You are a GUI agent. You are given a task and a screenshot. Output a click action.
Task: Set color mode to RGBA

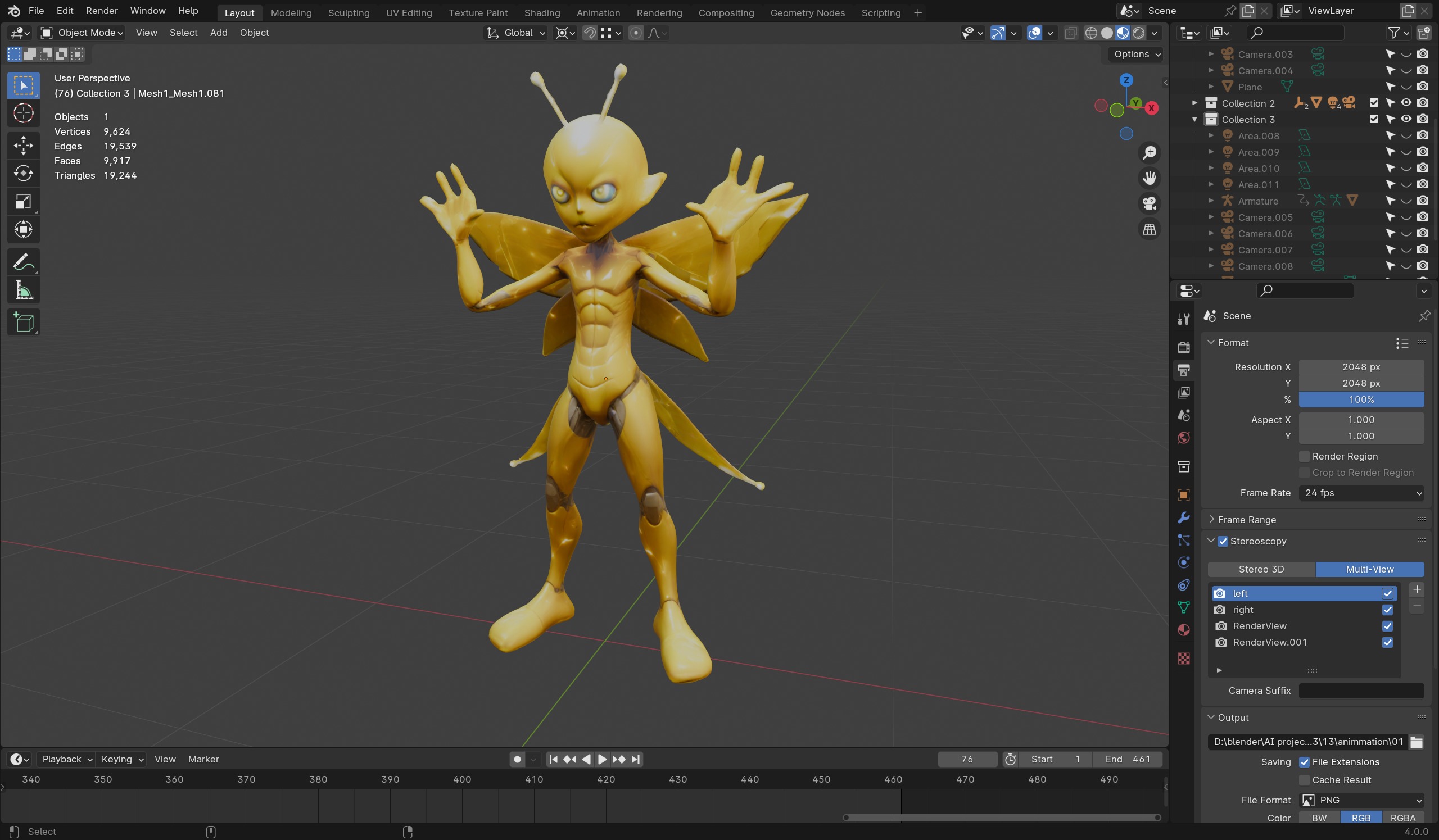coord(1402,817)
